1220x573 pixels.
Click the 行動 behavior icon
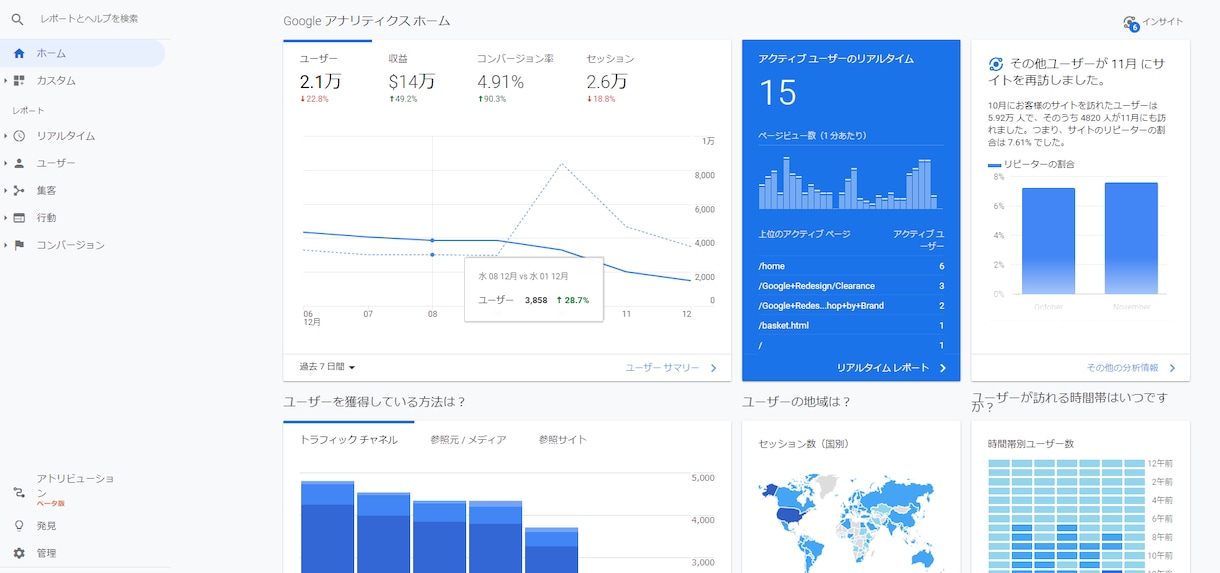[x=19, y=217]
